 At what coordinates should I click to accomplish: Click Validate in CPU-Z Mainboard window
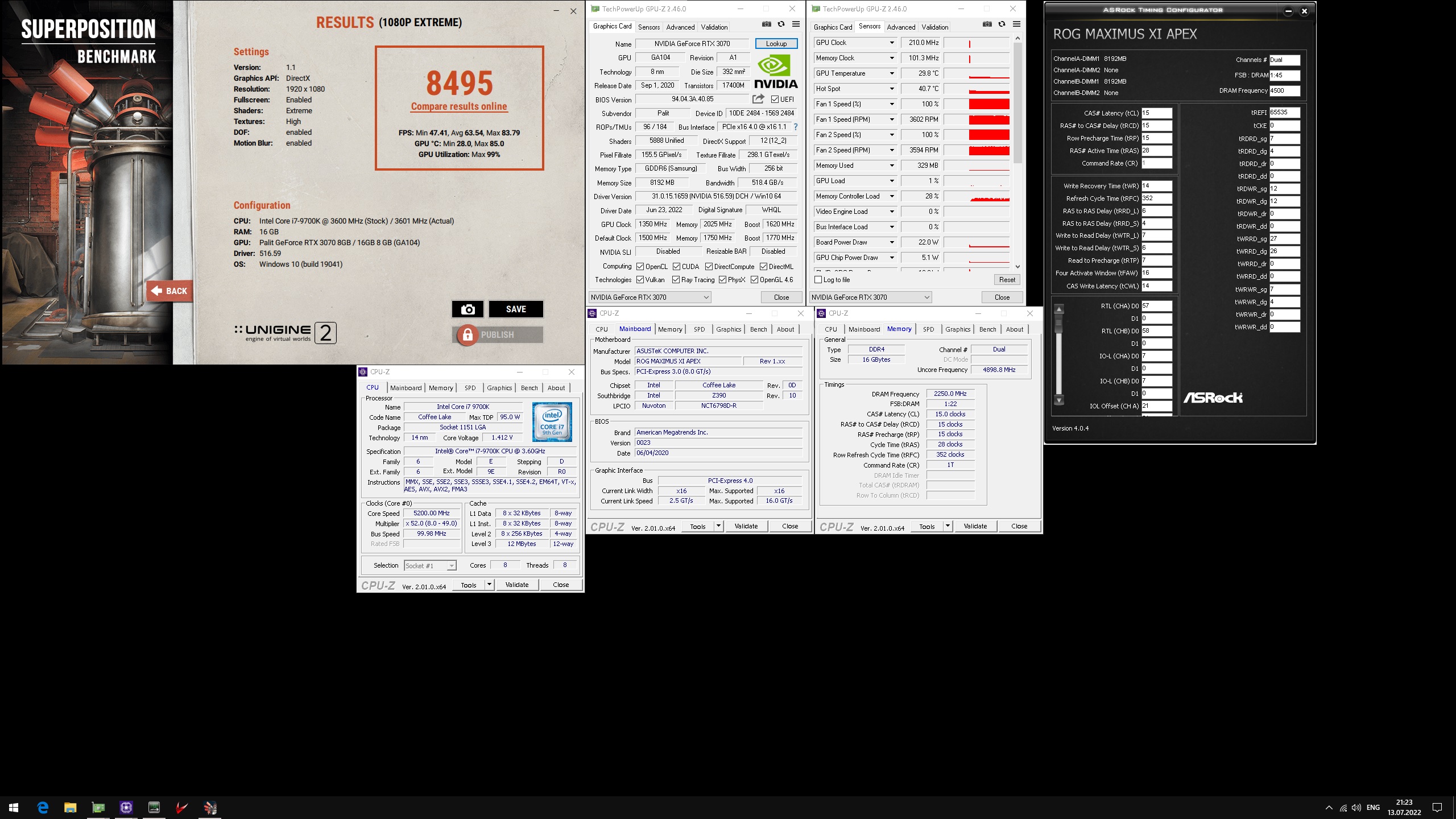746,526
